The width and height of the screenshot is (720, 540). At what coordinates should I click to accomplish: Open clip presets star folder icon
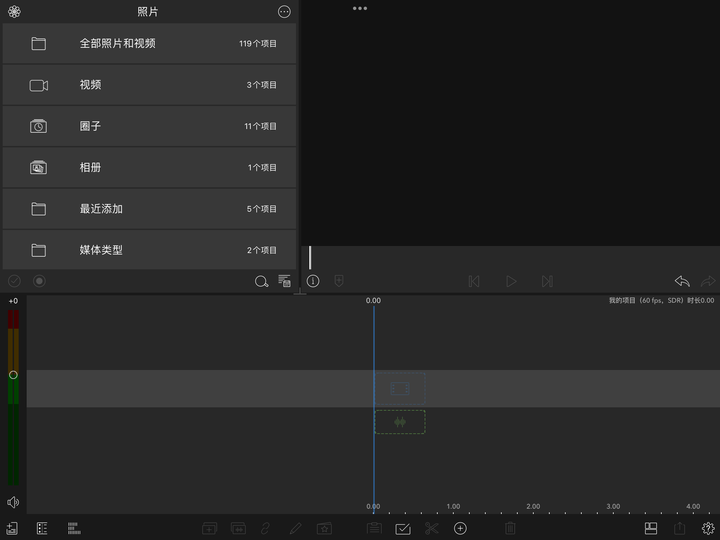(x=324, y=529)
